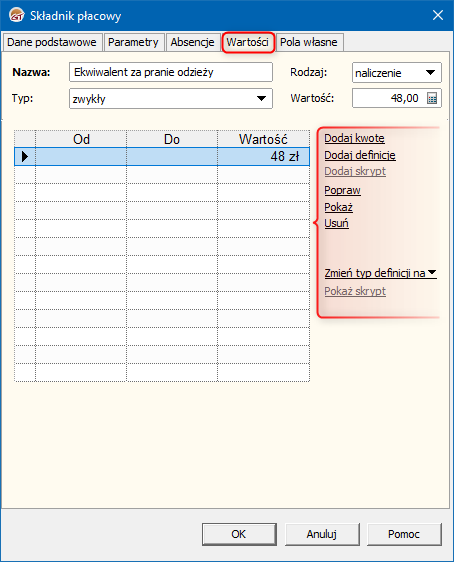Click the application logo in title bar
This screenshot has height=562, width=454.
(x=16, y=15)
